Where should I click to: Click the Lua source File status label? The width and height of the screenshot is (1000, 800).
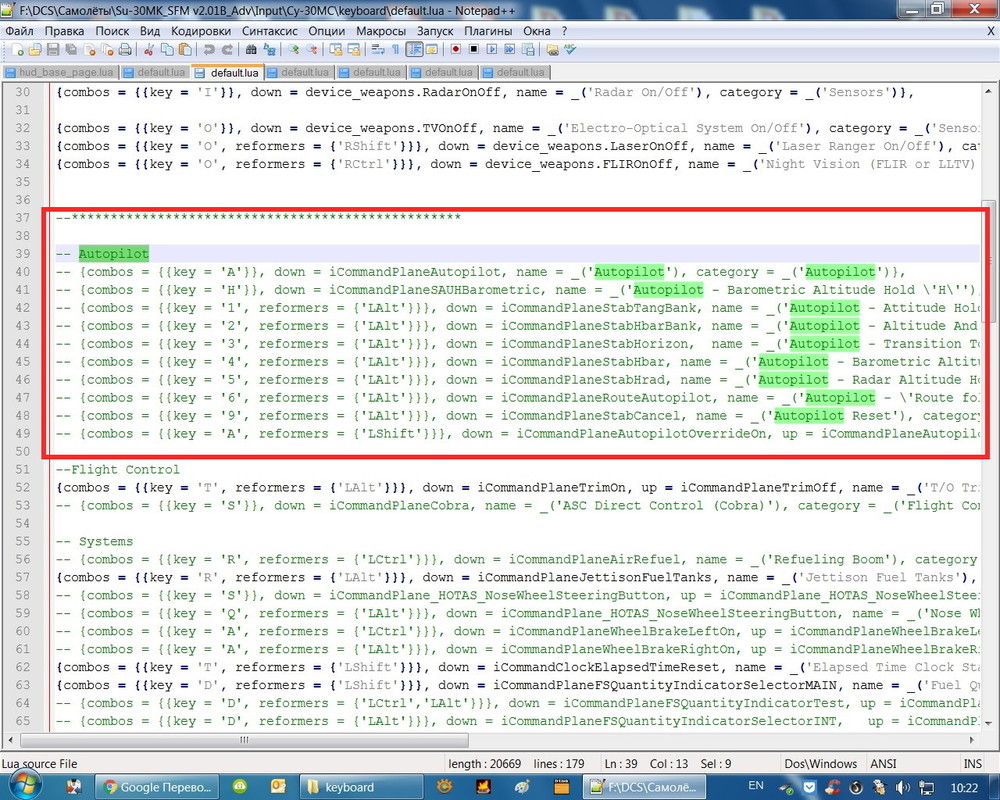point(40,764)
